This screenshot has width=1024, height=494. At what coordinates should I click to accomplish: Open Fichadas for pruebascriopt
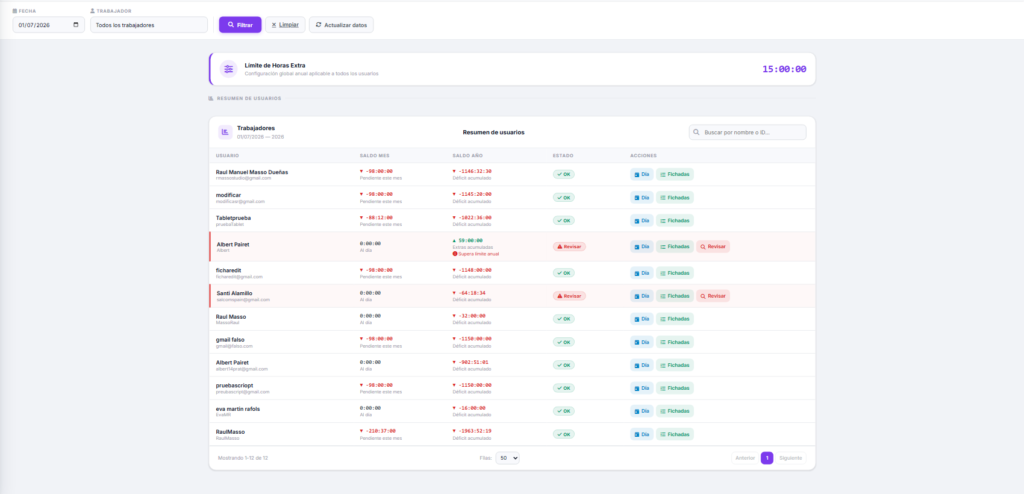pos(675,388)
